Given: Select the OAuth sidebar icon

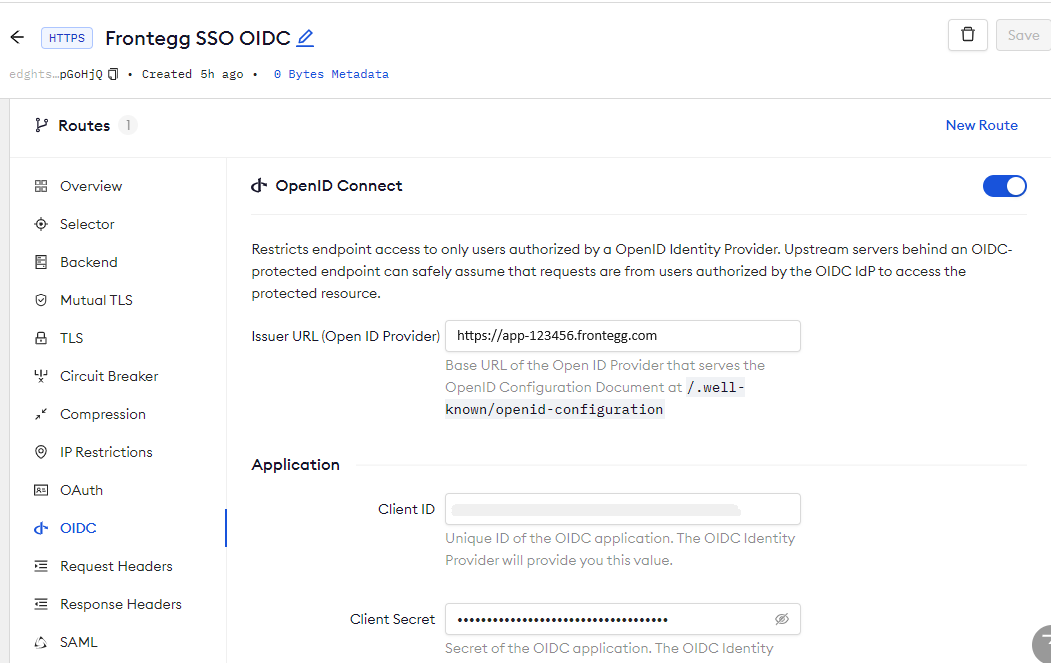Looking at the screenshot, I should tap(40, 489).
